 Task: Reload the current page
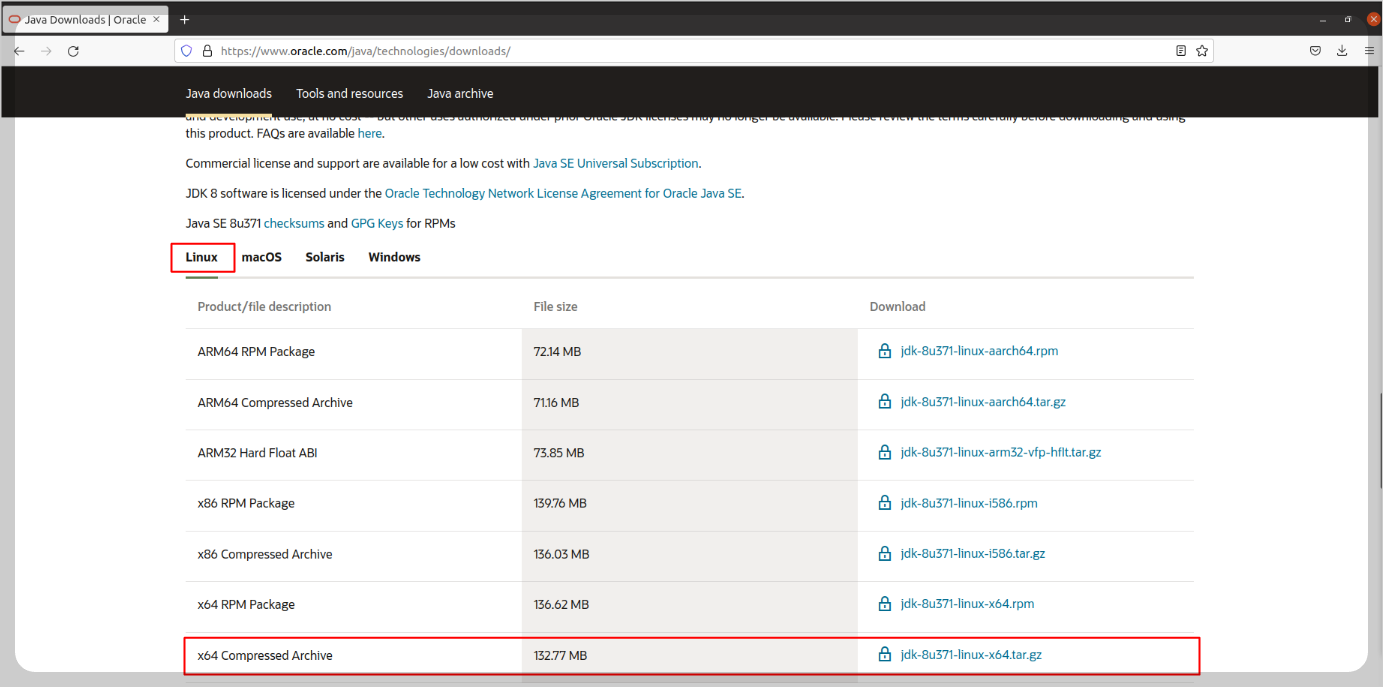point(73,51)
